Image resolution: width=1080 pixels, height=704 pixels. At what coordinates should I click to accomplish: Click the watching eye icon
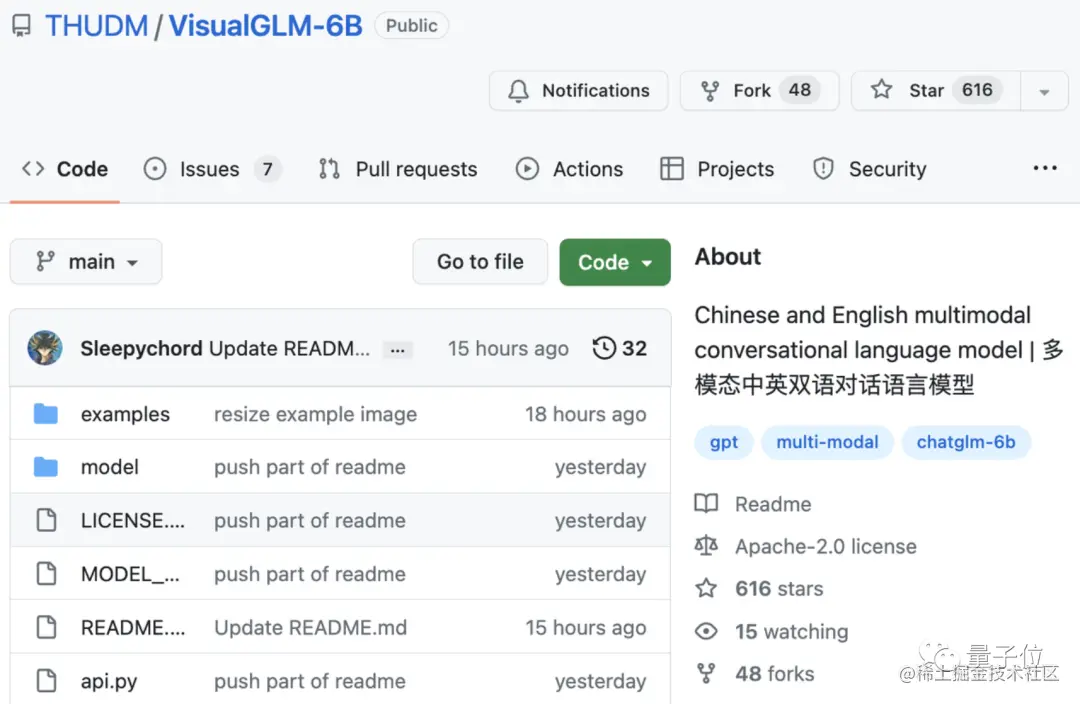click(707, 631)
